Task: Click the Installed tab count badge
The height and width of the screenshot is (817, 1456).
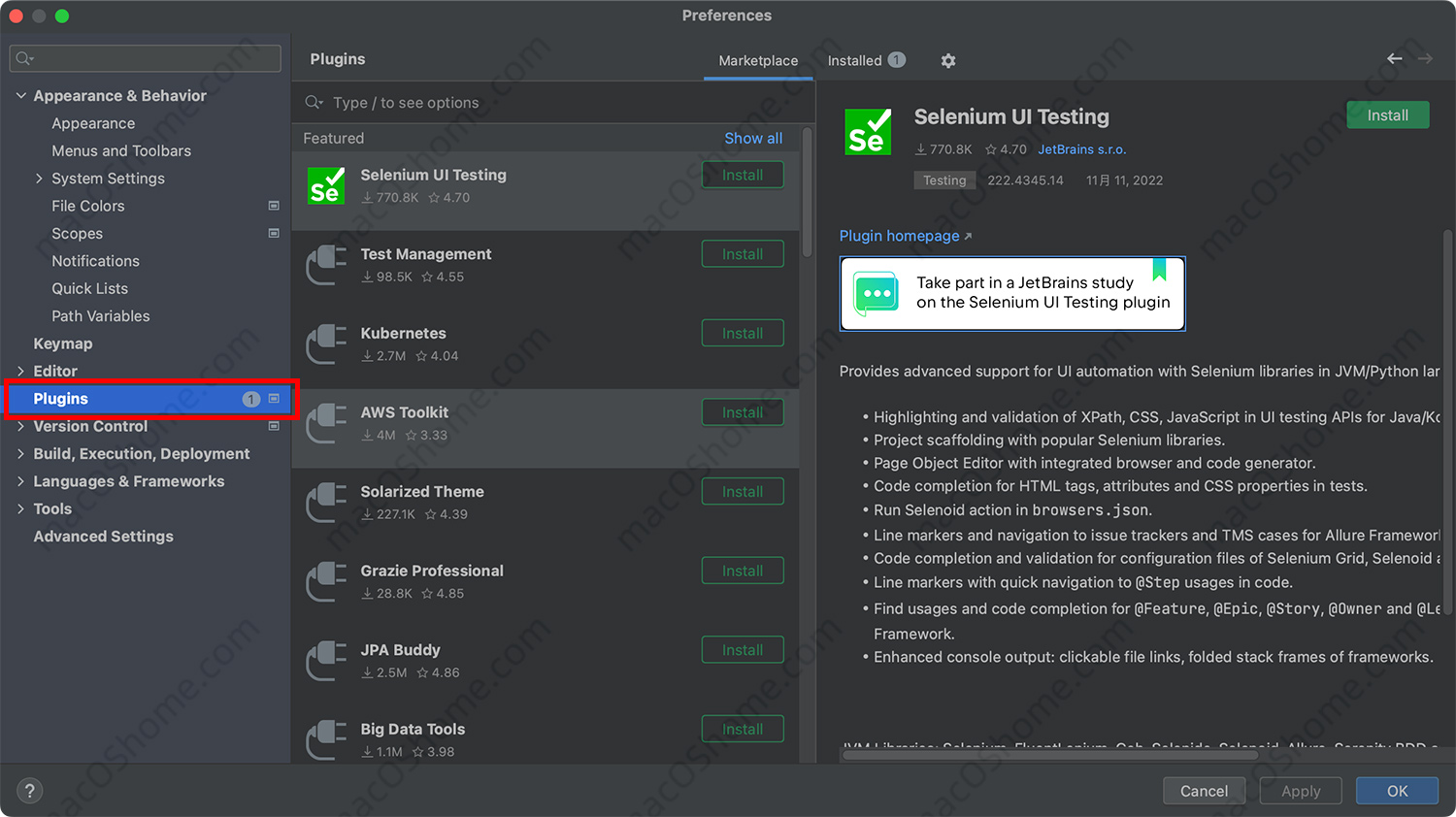Action: 897,60
